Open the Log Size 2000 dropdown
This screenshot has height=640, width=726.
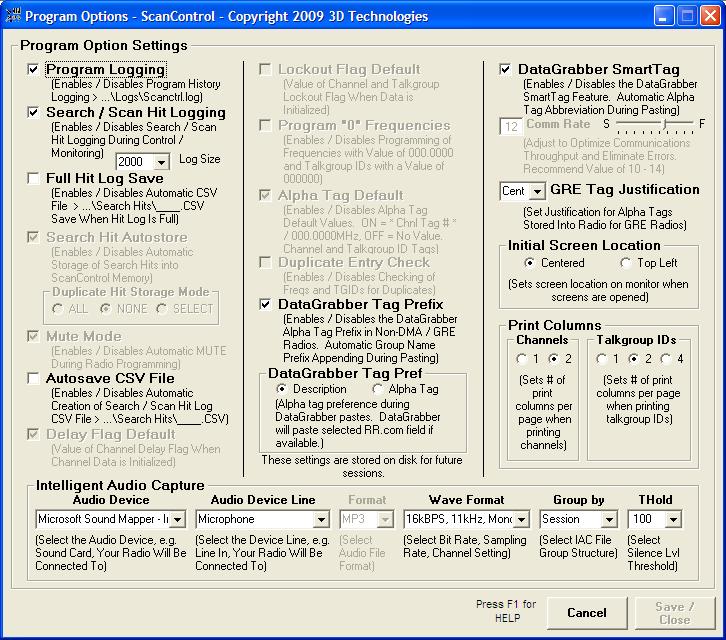[x=161, y=162]
